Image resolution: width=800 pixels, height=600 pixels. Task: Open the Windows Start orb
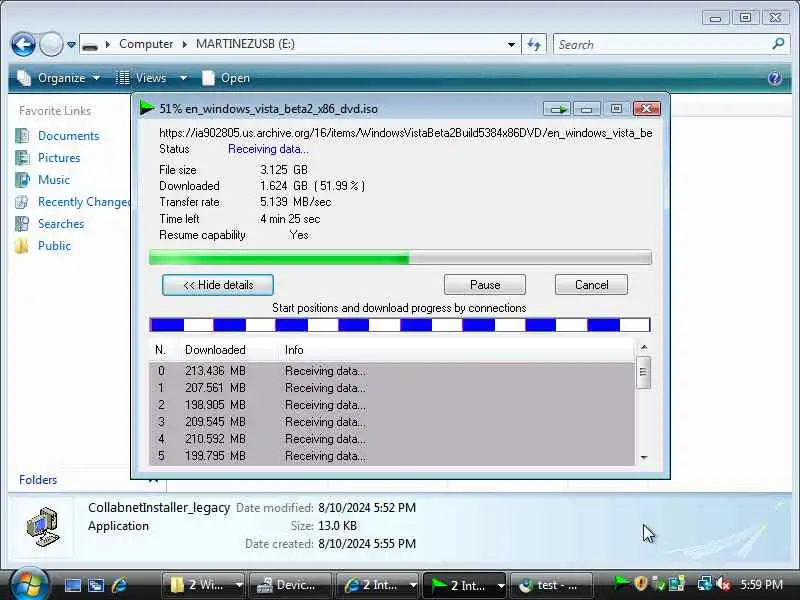pyautogui.click(x=29, y=584)
